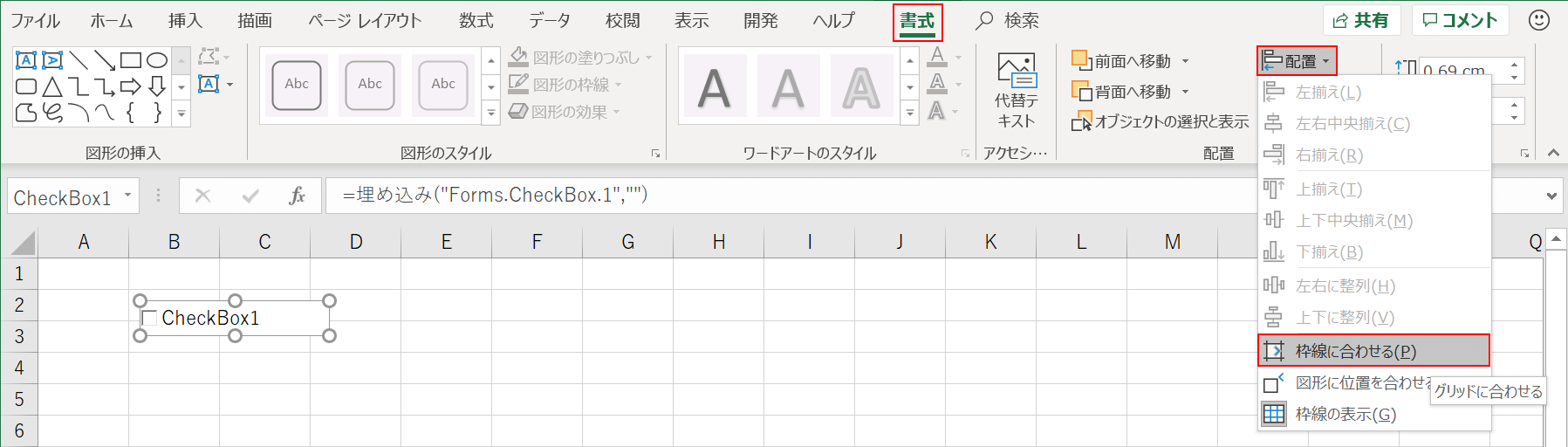Open the Name Box dropdown arrow

(127, 196)
